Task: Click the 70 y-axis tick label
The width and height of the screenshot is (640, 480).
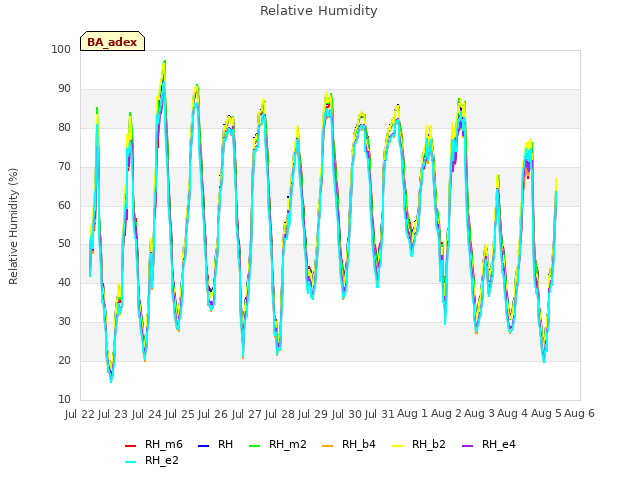Action: [64, 167]
